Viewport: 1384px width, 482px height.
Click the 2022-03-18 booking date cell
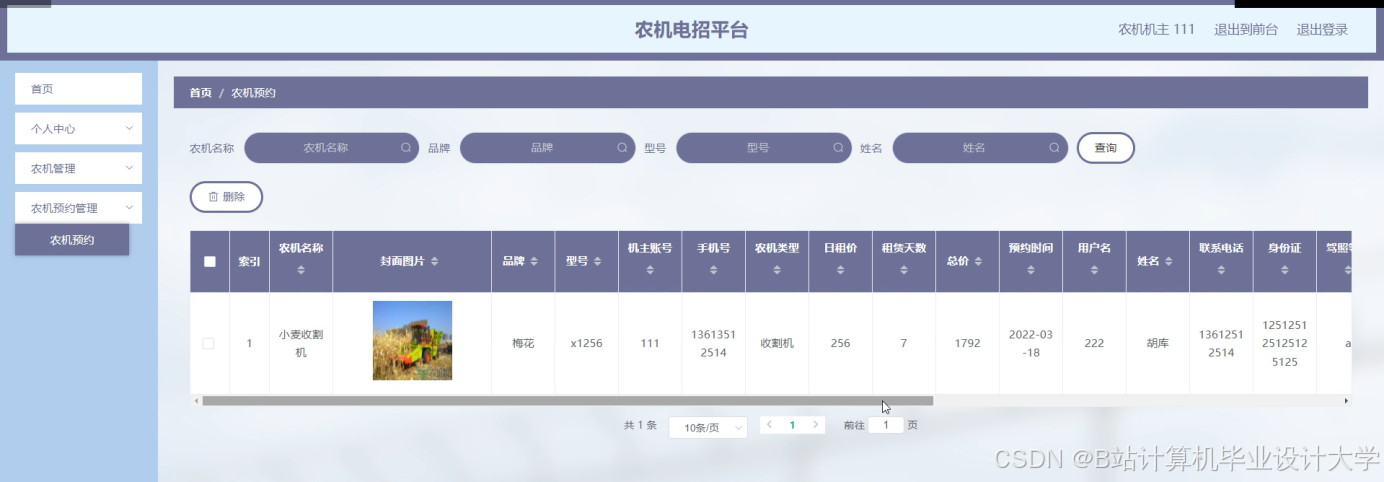click(x=1030, y=343)
